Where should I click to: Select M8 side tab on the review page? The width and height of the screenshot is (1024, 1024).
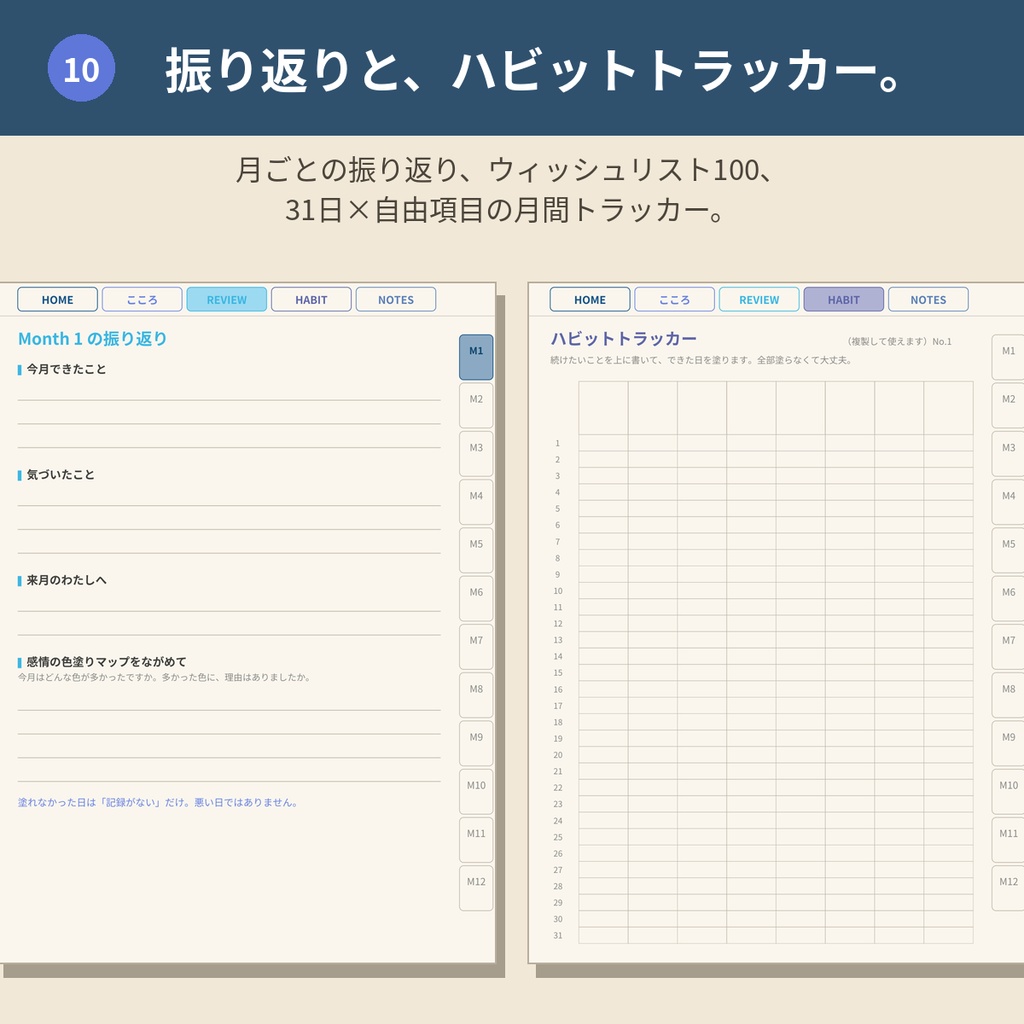pyautogui.click(x=476, y=696)
